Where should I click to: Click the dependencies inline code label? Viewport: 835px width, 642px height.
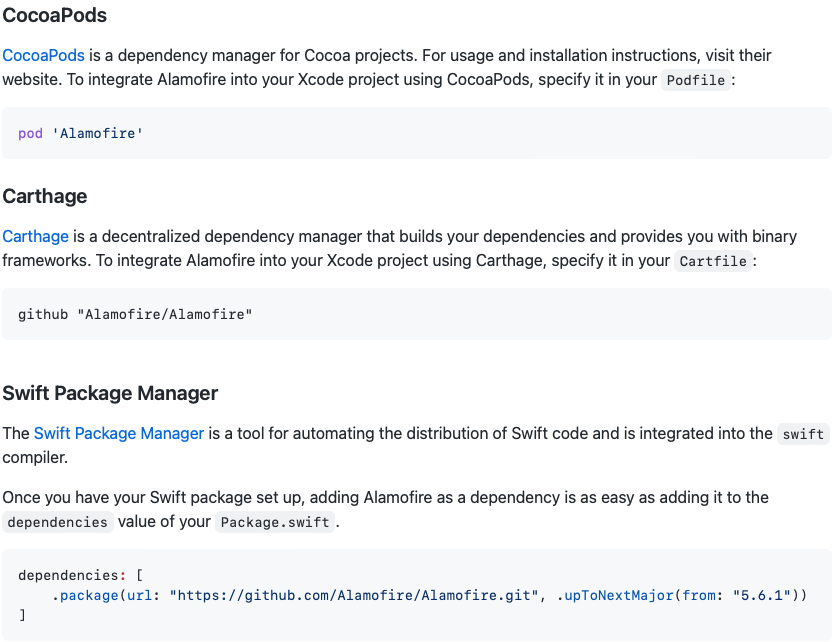pyautogui.click(x=58, y=522)
